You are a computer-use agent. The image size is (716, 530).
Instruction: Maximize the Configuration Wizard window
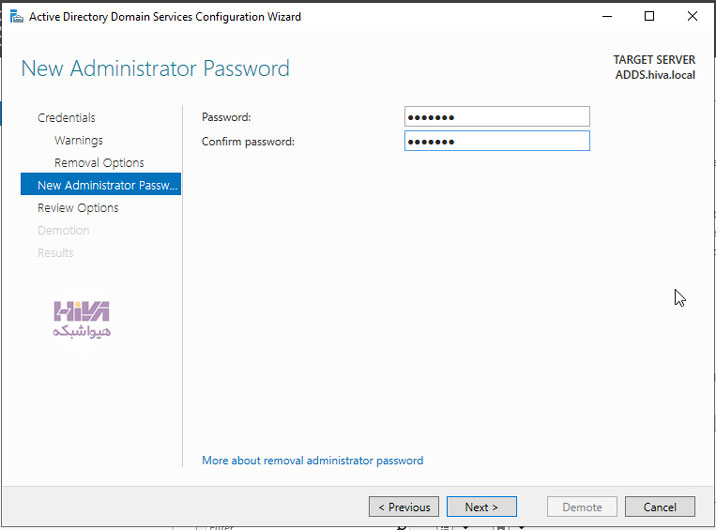pos(649,16)
